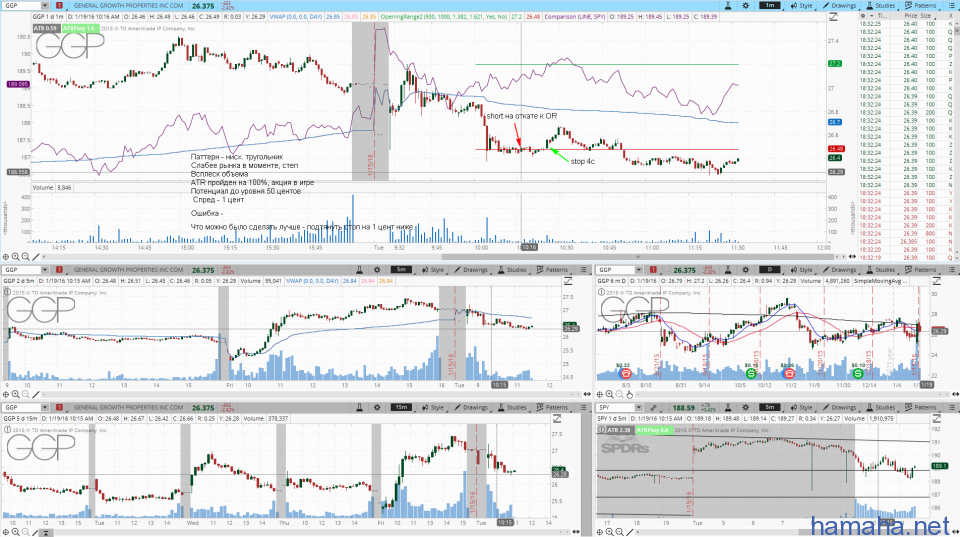Image resolution: width=960 pixels, height=537 pixels.
Task: Expand GGP symbol dropdown in 5m chart
Action: [x=45, y=269]
